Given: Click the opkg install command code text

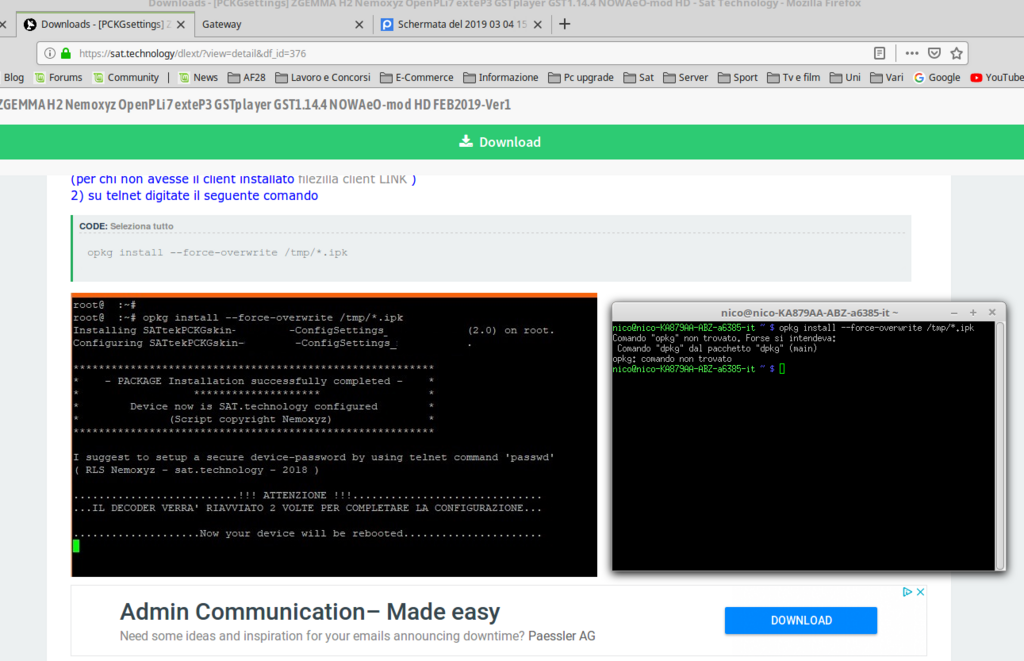Looking at the screenshot, I should [217, 253].
